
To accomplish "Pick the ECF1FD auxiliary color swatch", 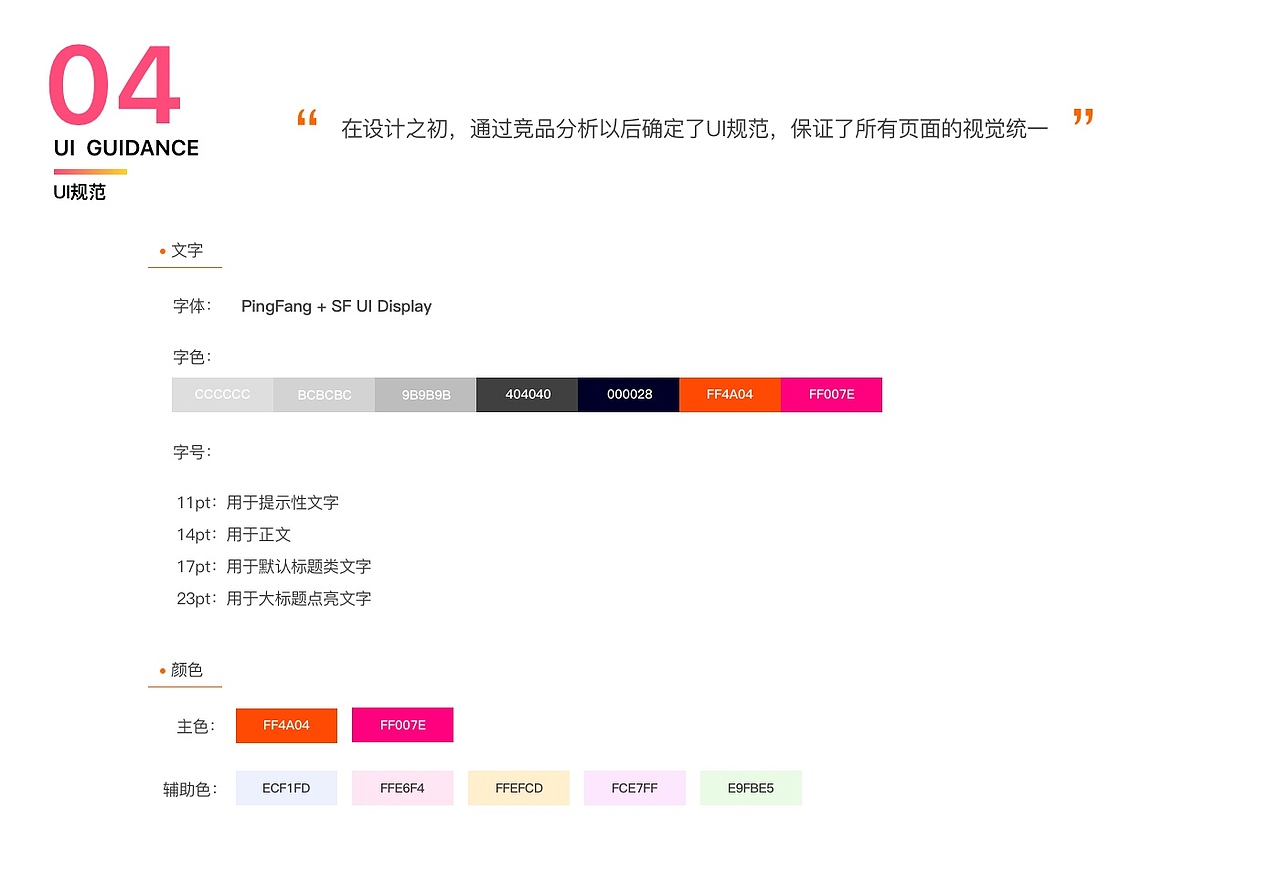I will coord(286,788).
